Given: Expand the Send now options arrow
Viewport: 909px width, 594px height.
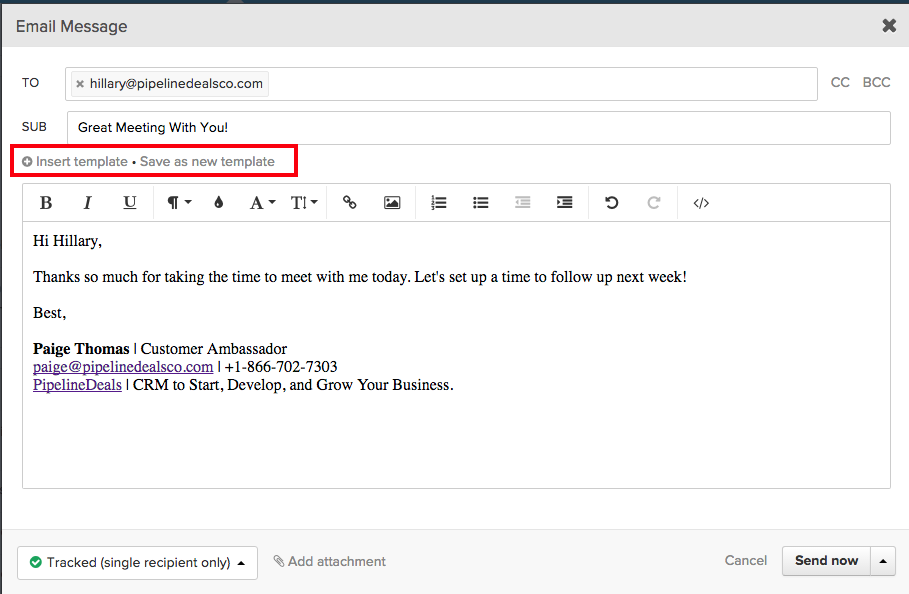Looking at the screenshot, I should tap(883, 561).
